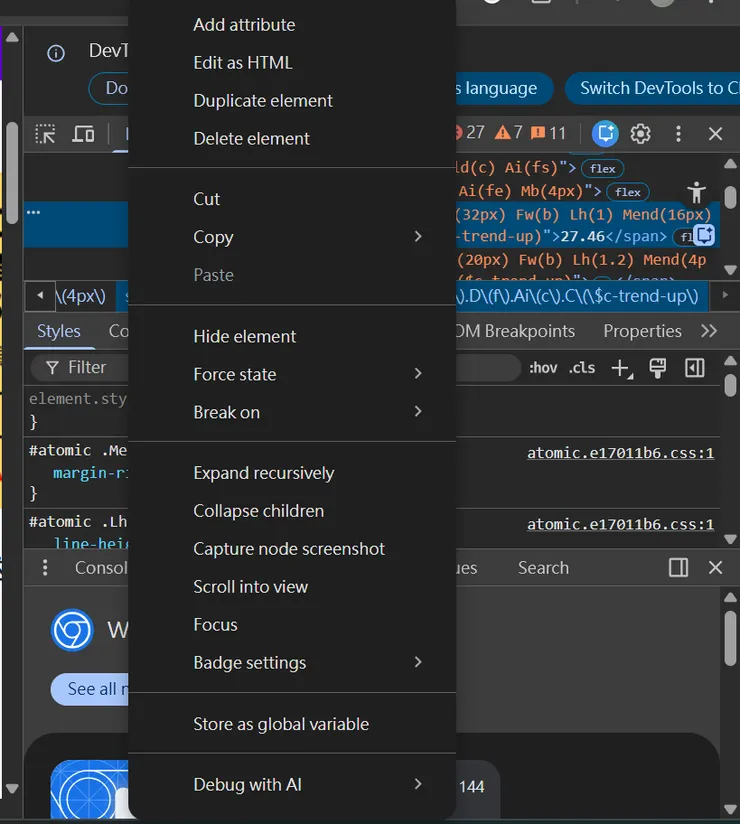Open second atomic.e17011b6.css:1 link

(620, 524)
